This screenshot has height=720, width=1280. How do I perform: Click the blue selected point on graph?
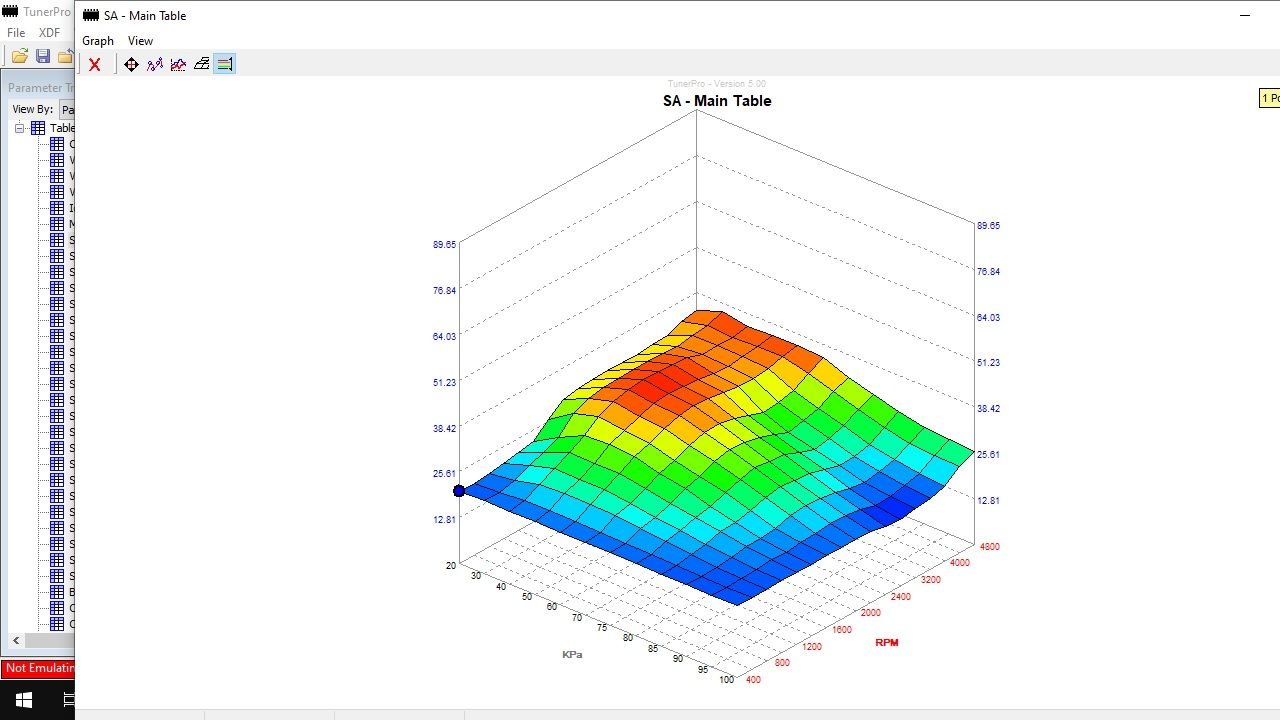[x=459, y=491]
